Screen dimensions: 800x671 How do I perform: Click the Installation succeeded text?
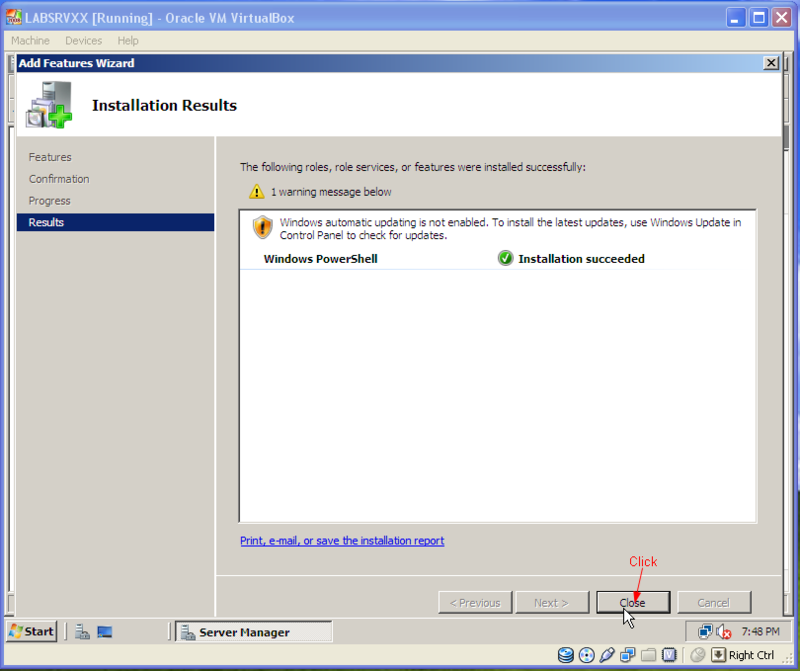(581, 259)
